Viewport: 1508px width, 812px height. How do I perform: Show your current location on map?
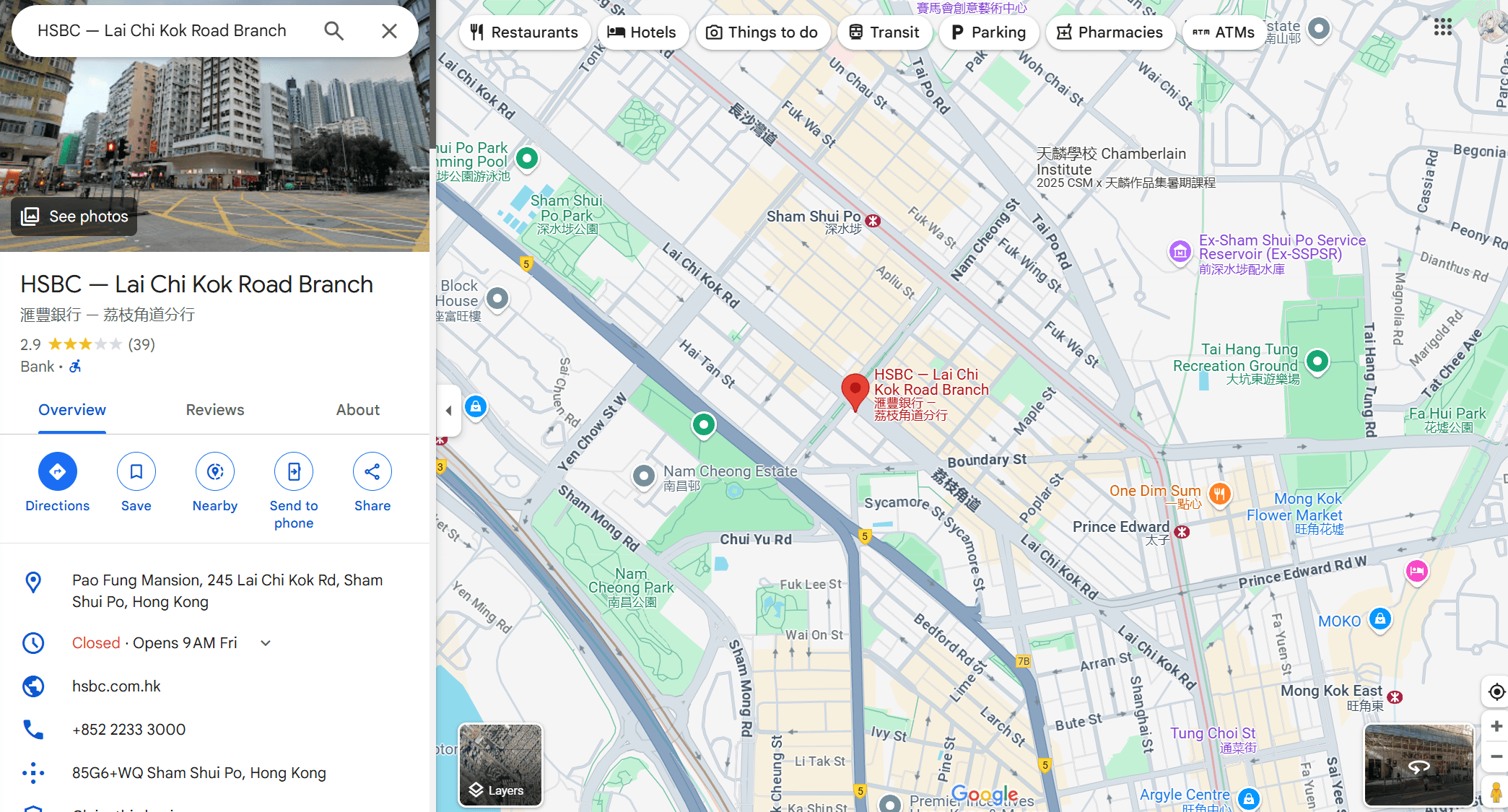click(1496, 691)
